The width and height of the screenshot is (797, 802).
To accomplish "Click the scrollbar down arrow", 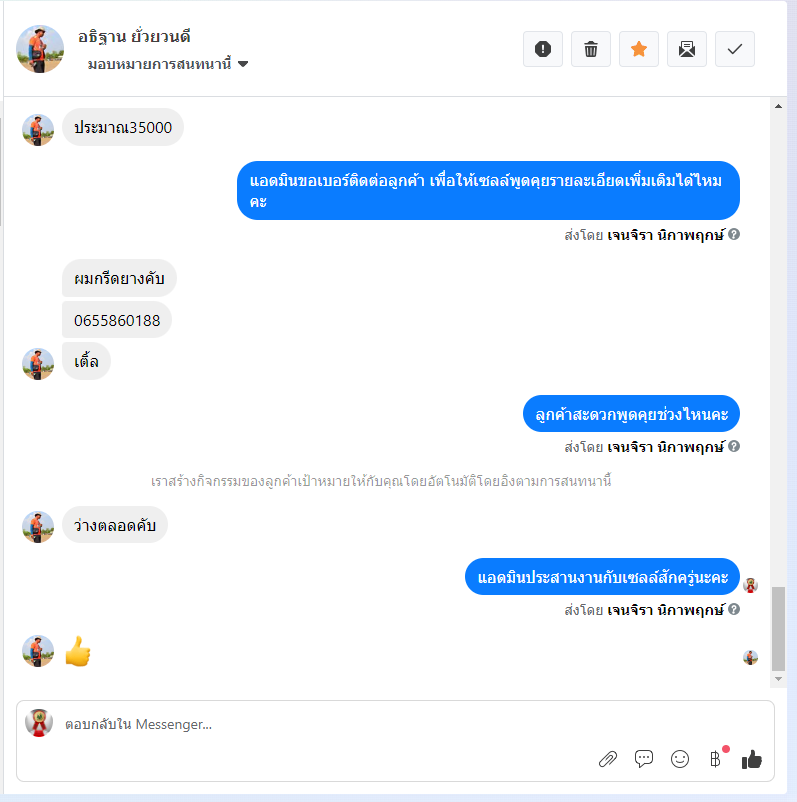I will [x=779, y=679].
